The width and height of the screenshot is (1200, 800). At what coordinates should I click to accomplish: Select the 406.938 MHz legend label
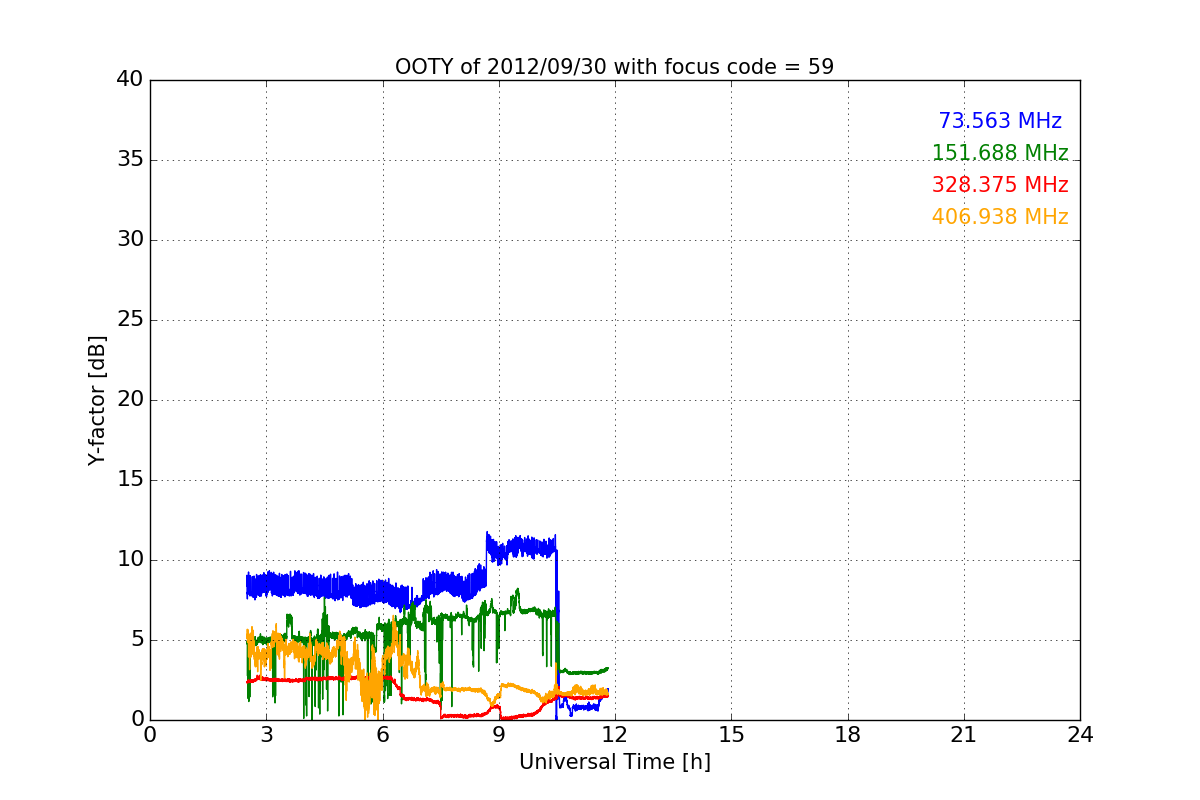pos(1000,217)
